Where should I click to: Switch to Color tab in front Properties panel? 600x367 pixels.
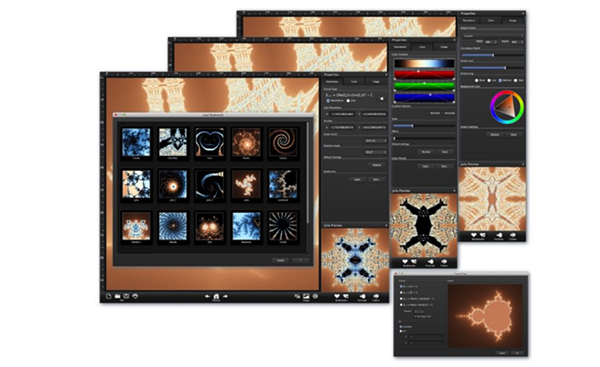(354, 82)
